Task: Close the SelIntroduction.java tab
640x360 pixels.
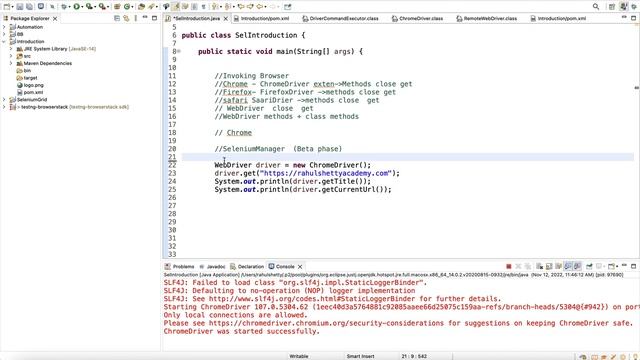Action: [225, 18]
